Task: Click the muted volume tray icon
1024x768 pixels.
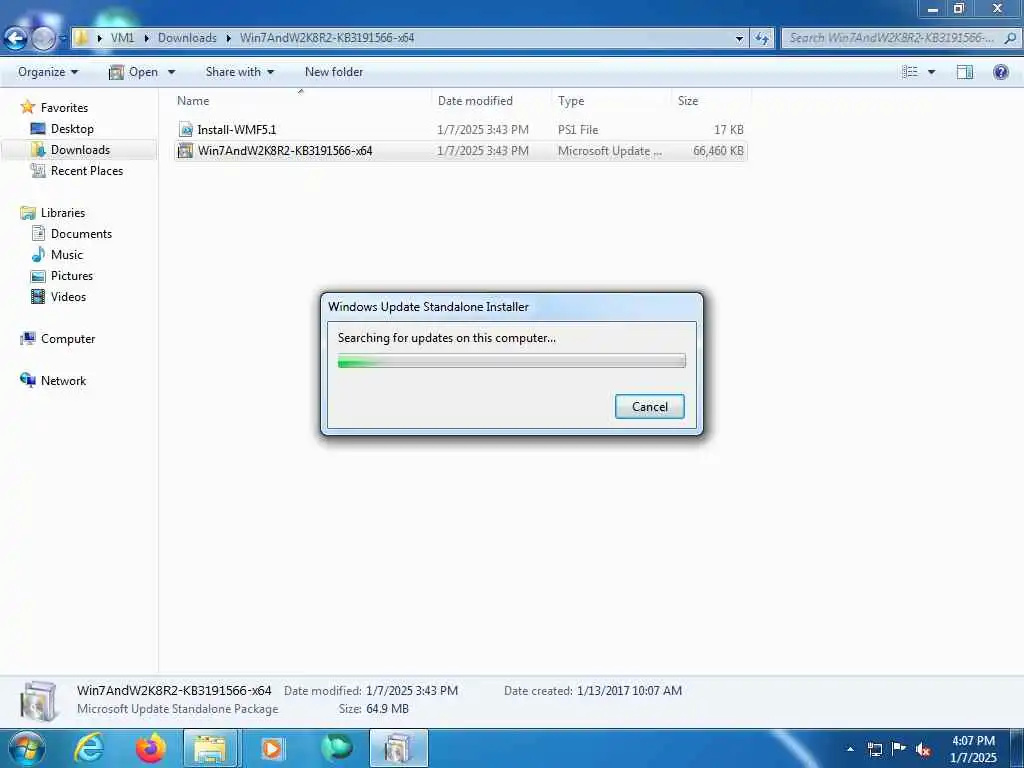Action: (923, 750)
